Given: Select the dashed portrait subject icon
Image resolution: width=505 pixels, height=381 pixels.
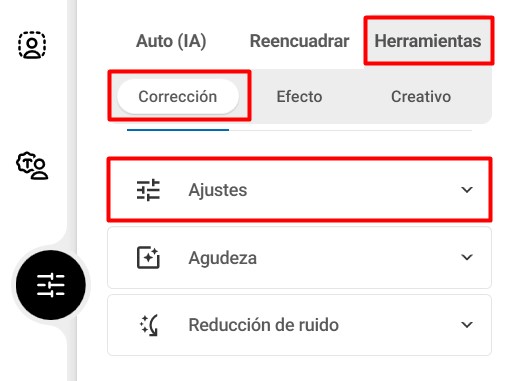Looking at the screenshot, I should click(32, 45).
